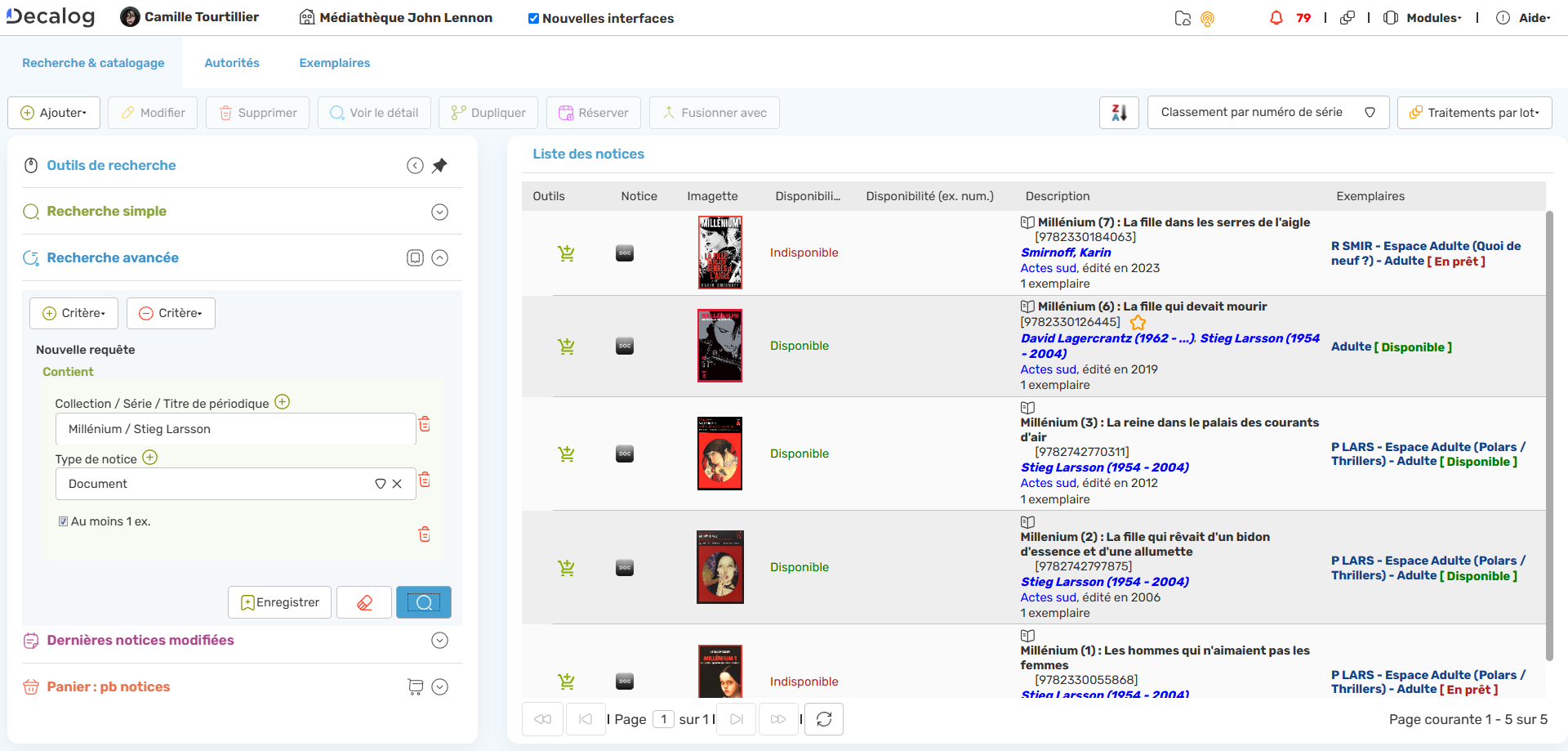Click the star icon on Millénium 6
Screen dimensions: 1568x751
tap(1138, 323)
